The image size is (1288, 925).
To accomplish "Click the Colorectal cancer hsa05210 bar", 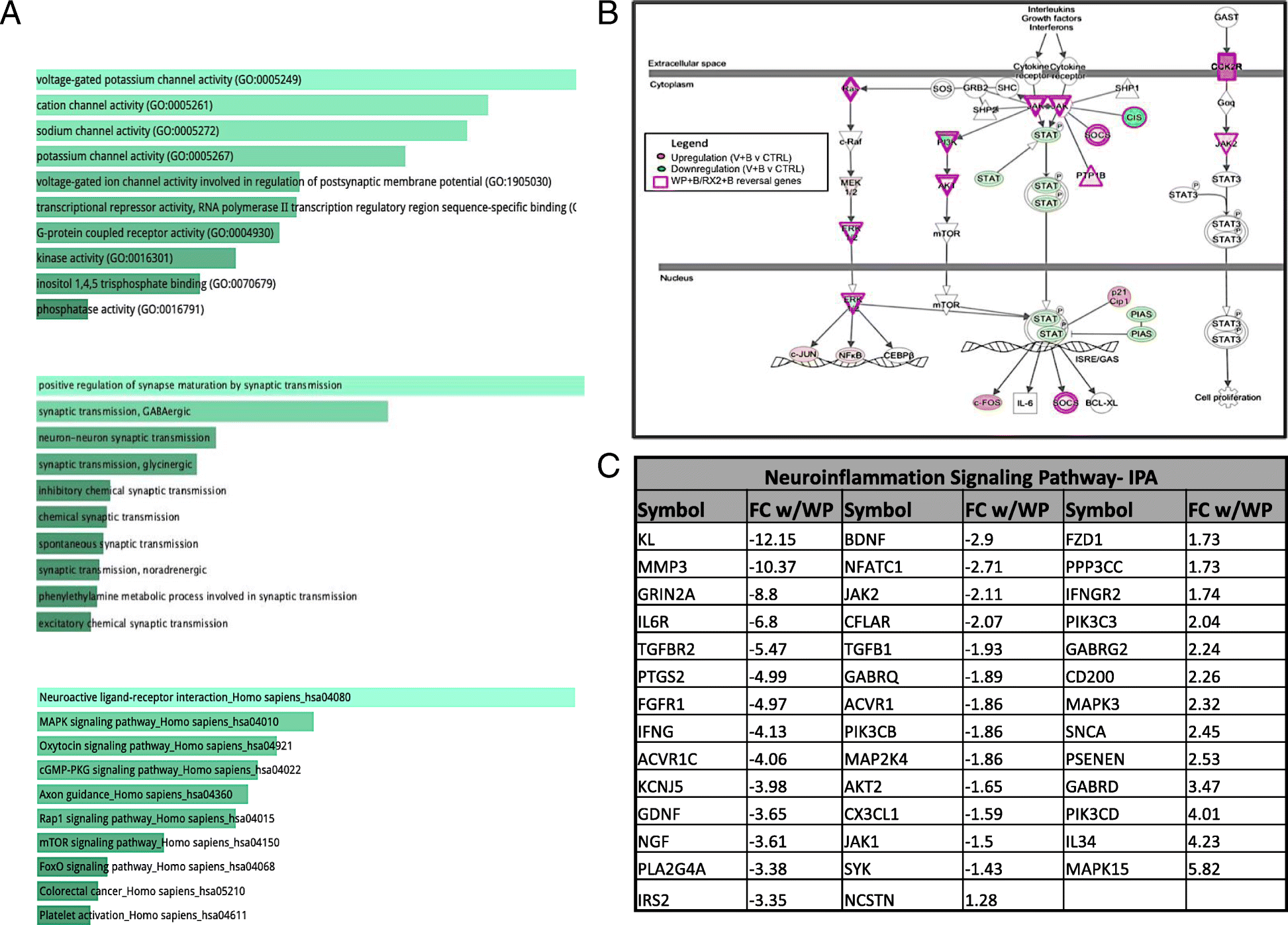I will coord(68,891).
